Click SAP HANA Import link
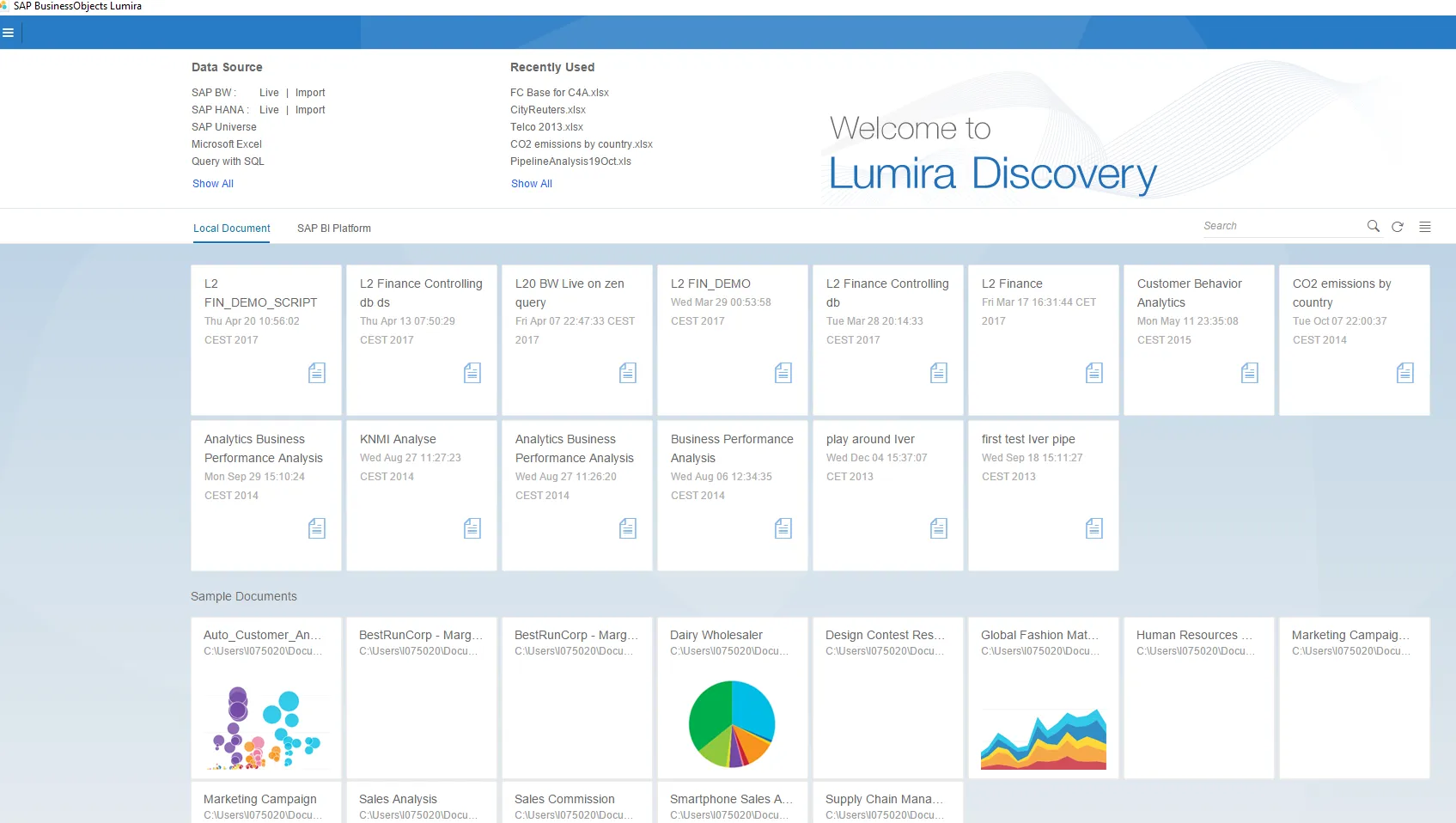1456x823 pixels. (310, 110)
